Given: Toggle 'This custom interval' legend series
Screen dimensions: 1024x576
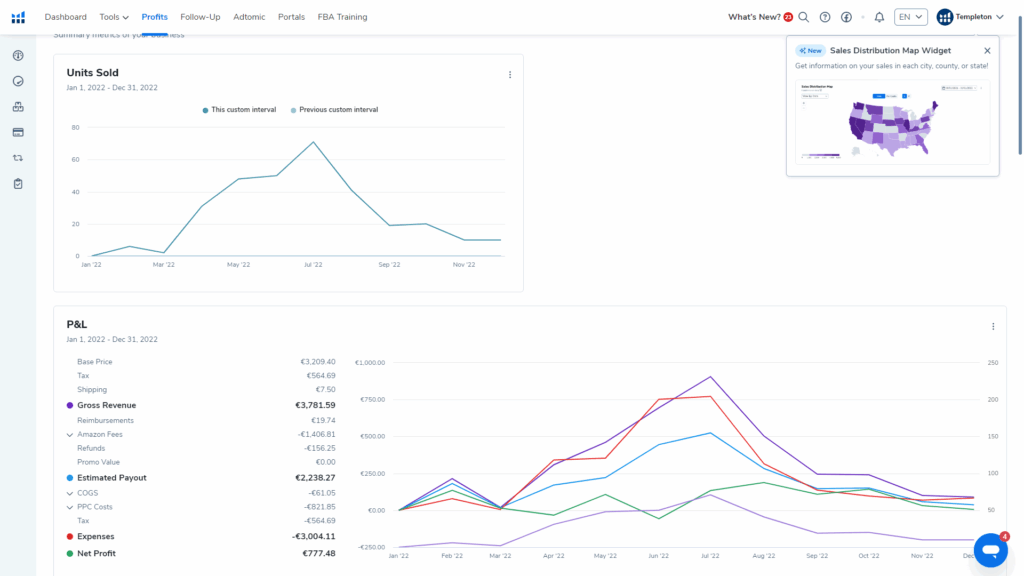Looking at the screenshot, I should click(244, 110).
